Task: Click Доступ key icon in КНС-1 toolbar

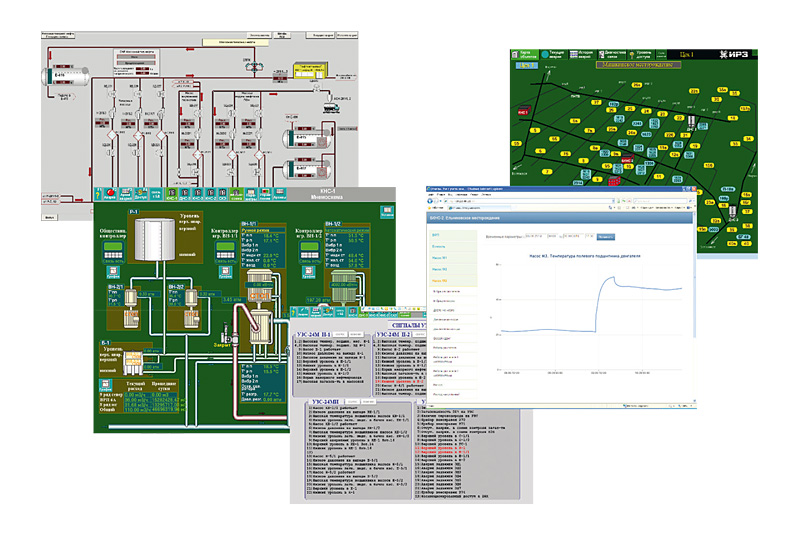Action: 141,194
